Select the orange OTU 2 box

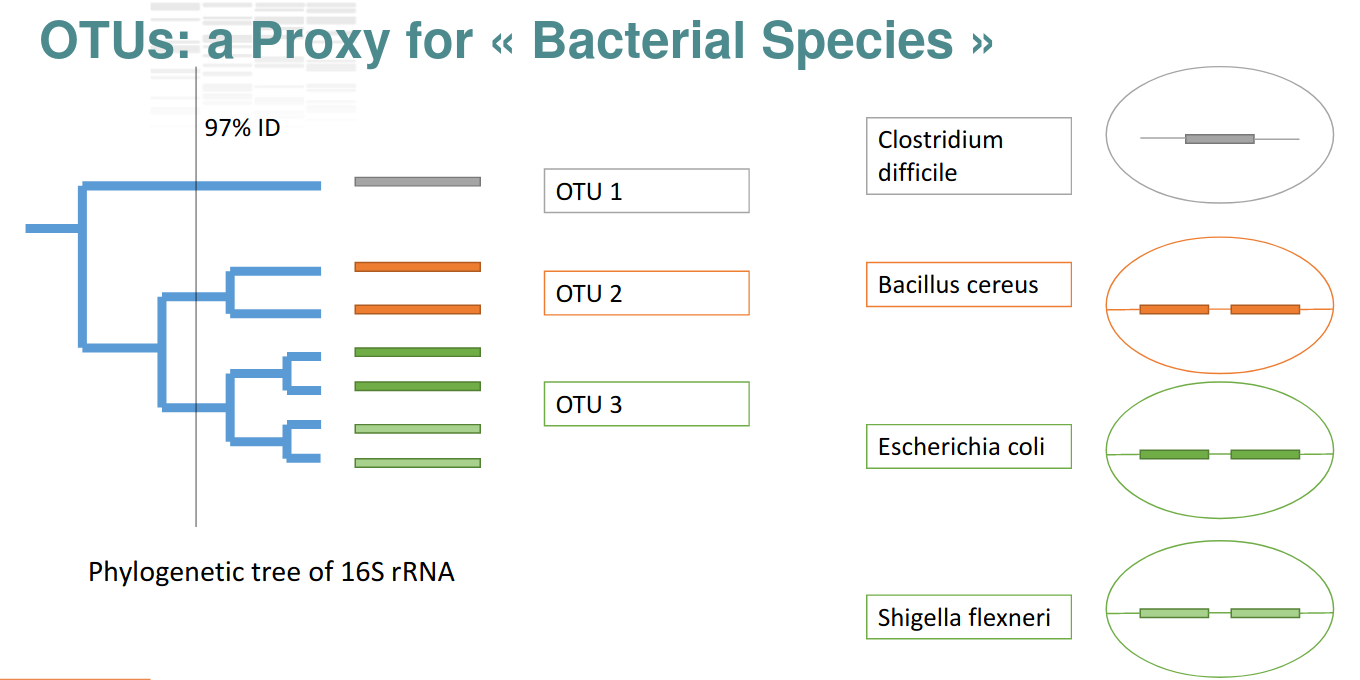pos(646,294)
